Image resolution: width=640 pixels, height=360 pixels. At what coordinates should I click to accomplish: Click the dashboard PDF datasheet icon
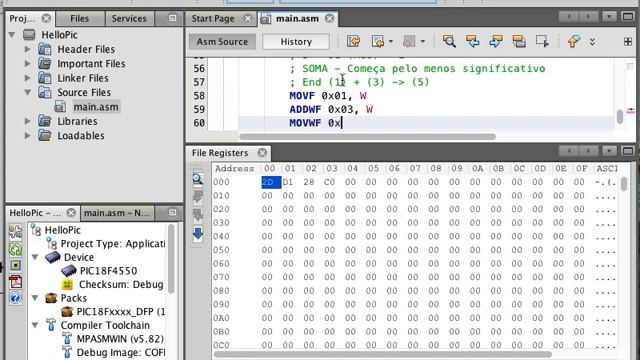pos(16,281)
